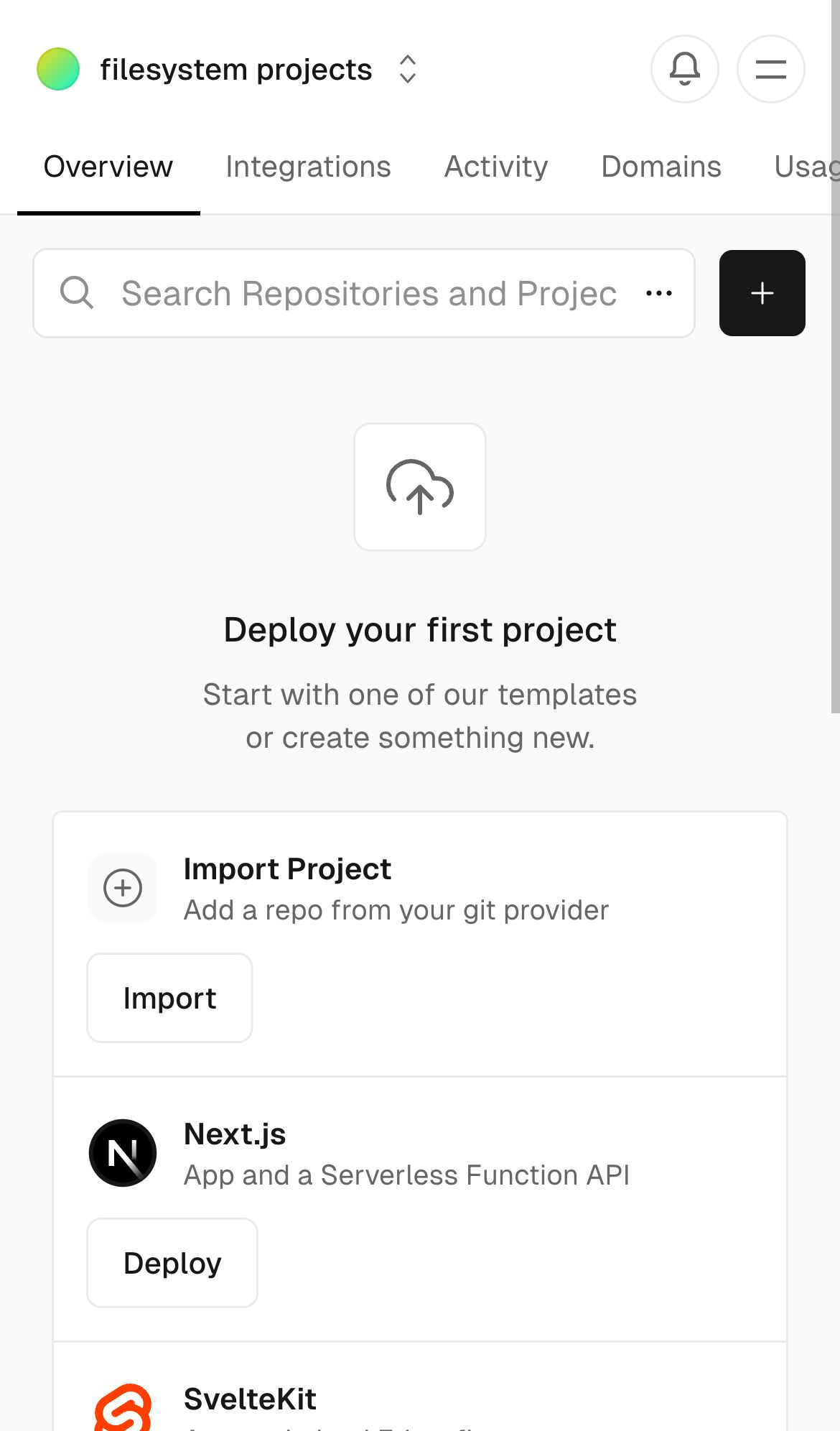Switch to the Overview tab

[108, 167]
